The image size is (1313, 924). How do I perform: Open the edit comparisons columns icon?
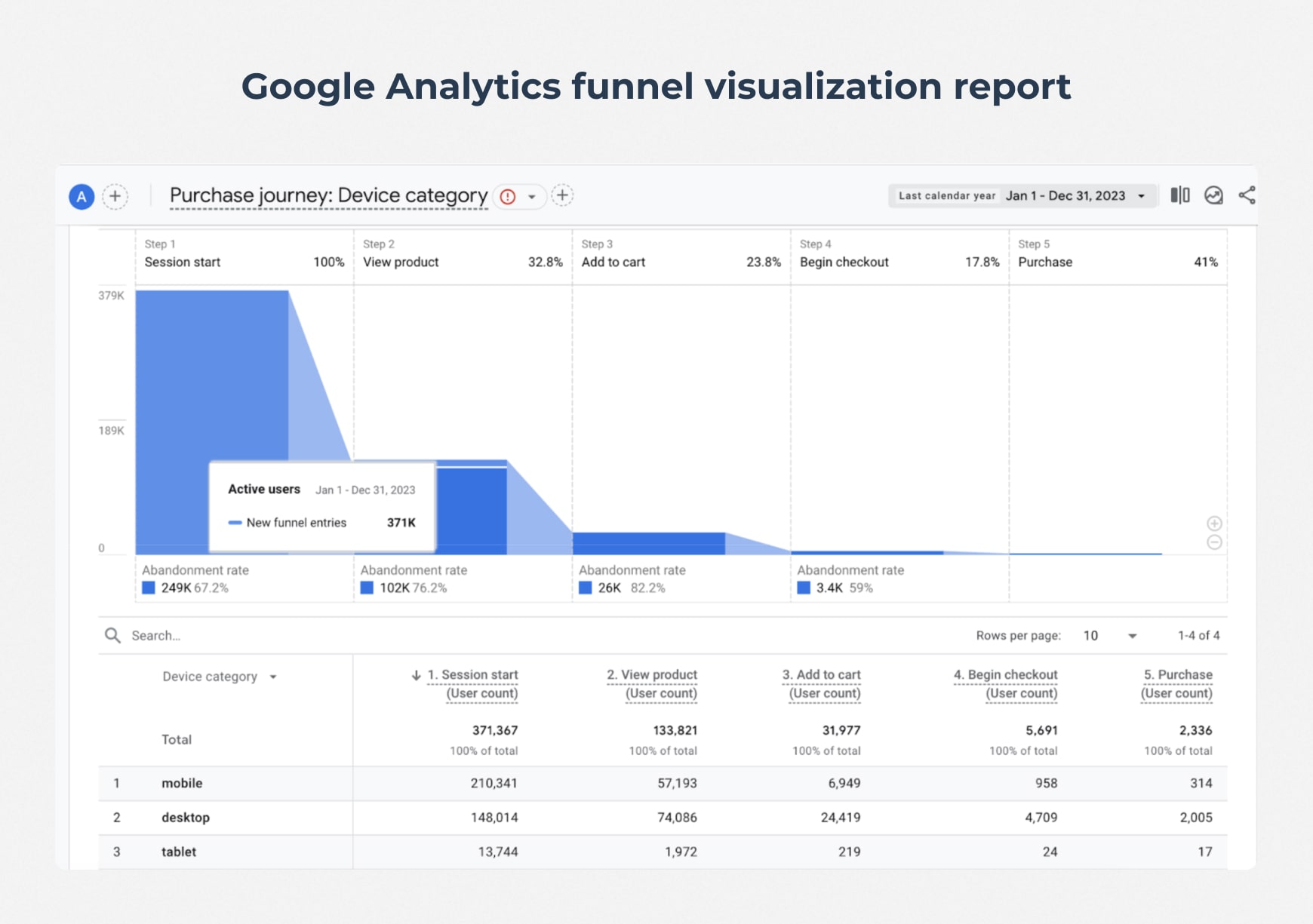(x=1180, y=195)
